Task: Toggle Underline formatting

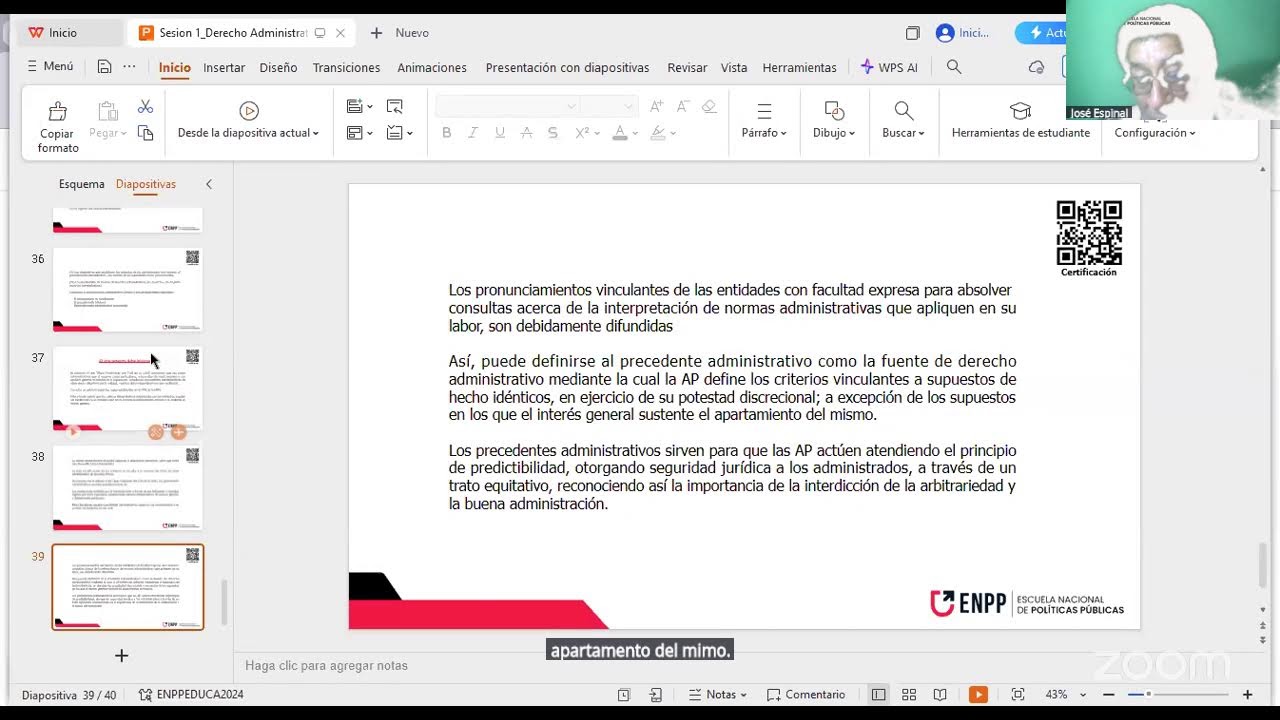Action: [x=499, y=133]
